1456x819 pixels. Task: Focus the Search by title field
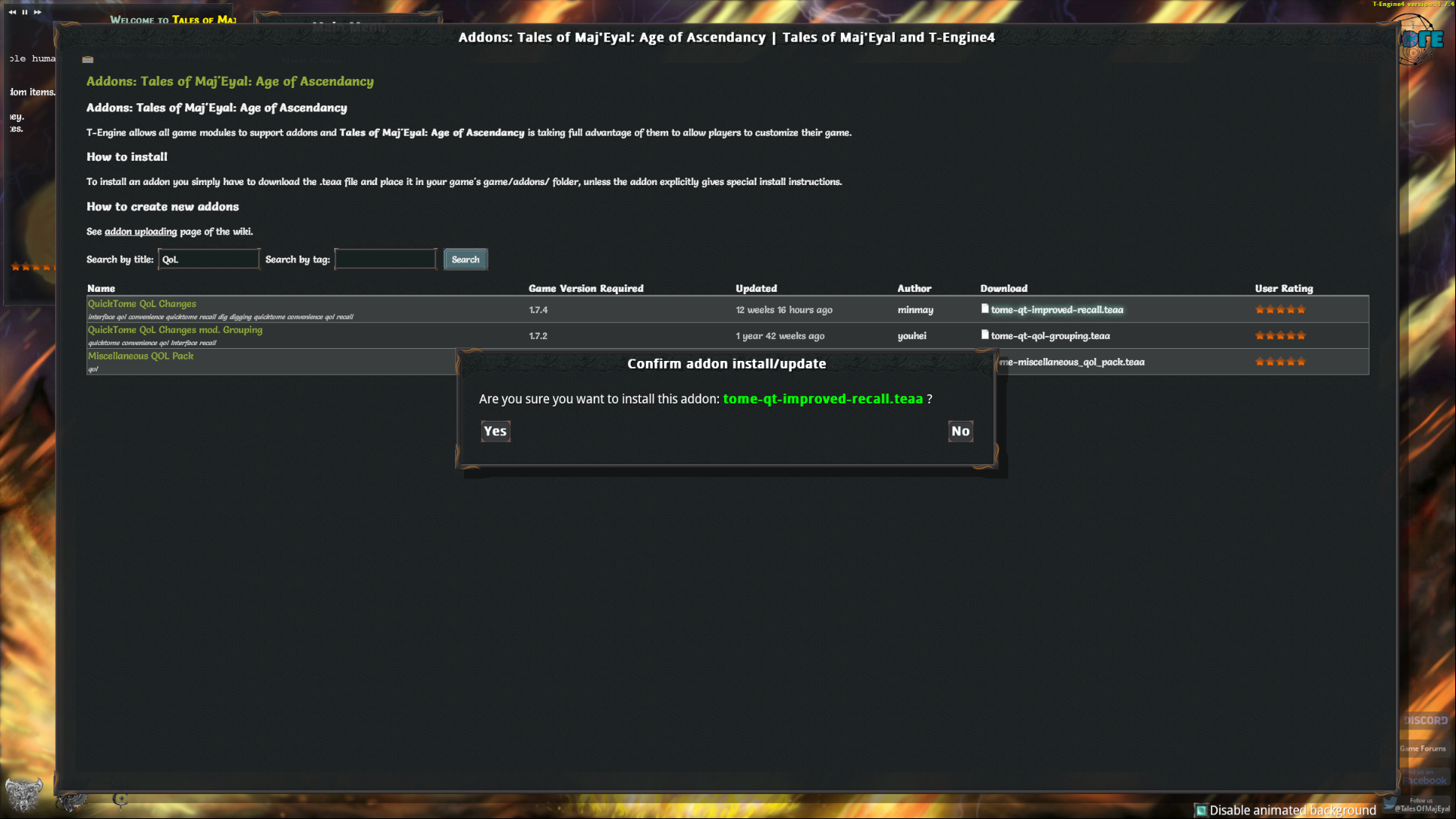[209, 259]
